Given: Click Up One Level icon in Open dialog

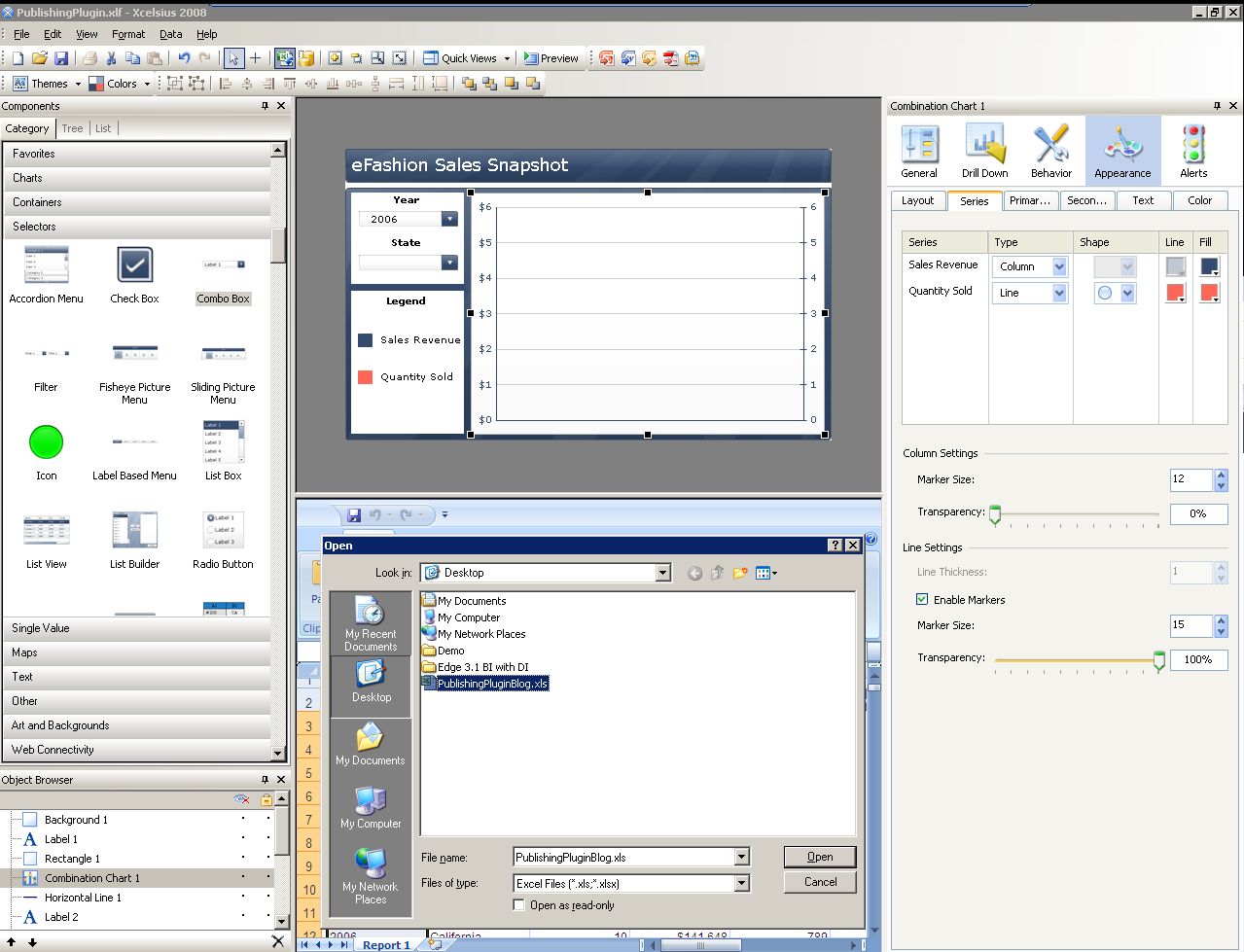Looking at the screenshot, I should pyautogui.click(x=717, y=573).
